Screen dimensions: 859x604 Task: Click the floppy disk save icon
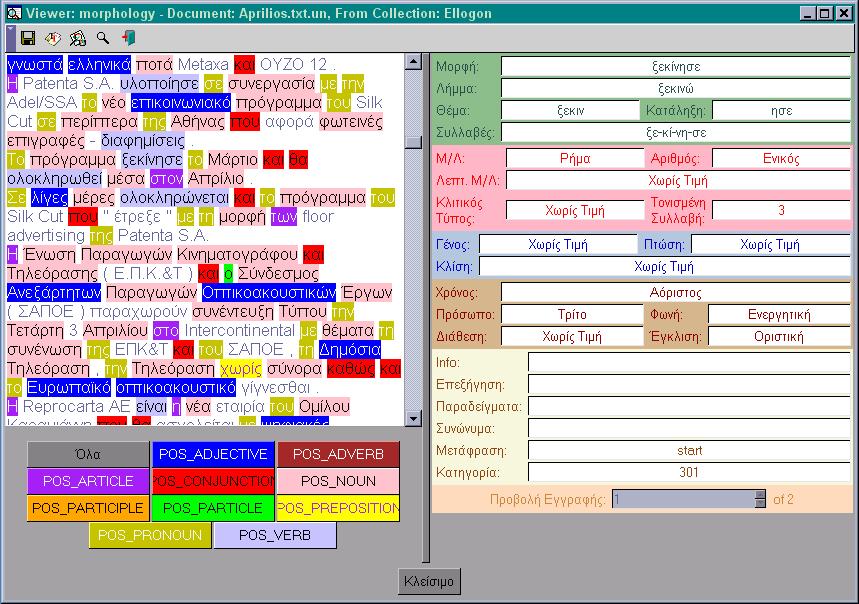[28, 38]
